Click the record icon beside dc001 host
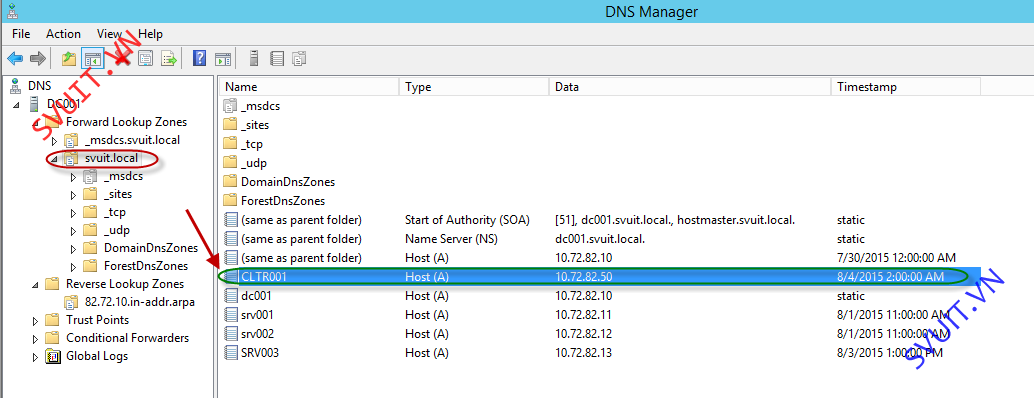The image size is (1034, 398). click(x=230, y=296)
